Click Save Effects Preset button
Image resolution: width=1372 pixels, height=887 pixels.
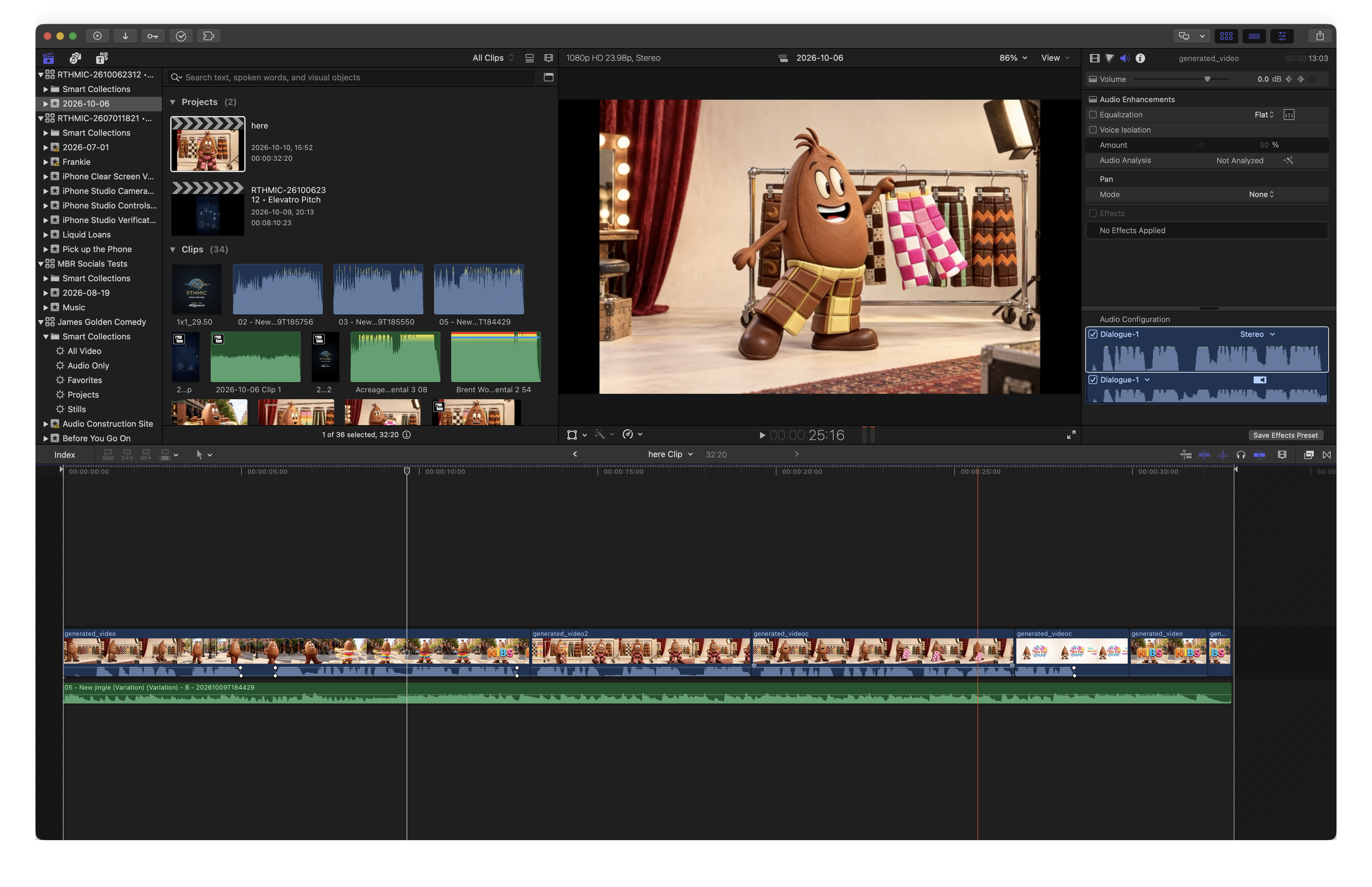click(1285, 436)
